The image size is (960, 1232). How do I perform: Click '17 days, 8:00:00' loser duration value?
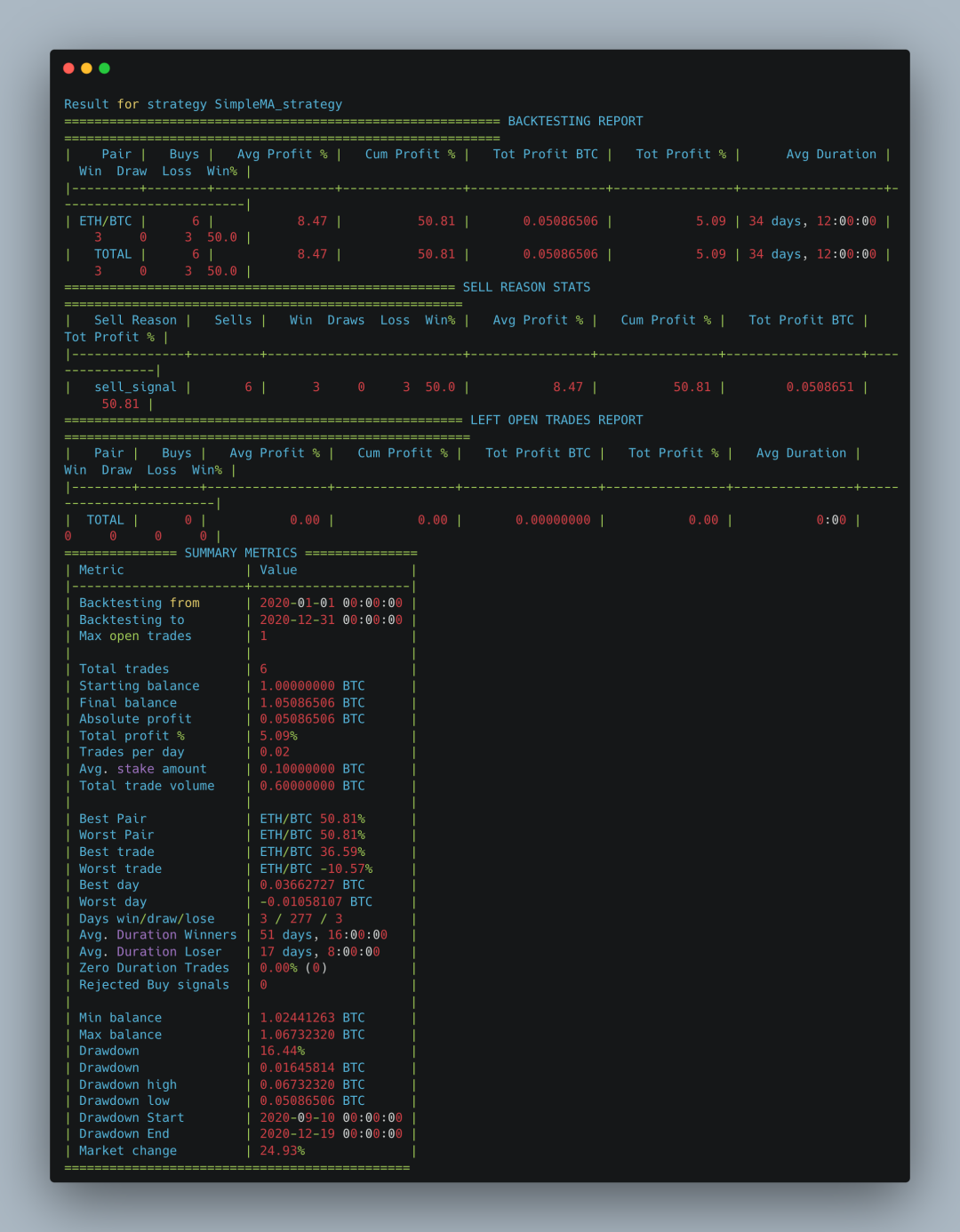(x=320, y=952)
